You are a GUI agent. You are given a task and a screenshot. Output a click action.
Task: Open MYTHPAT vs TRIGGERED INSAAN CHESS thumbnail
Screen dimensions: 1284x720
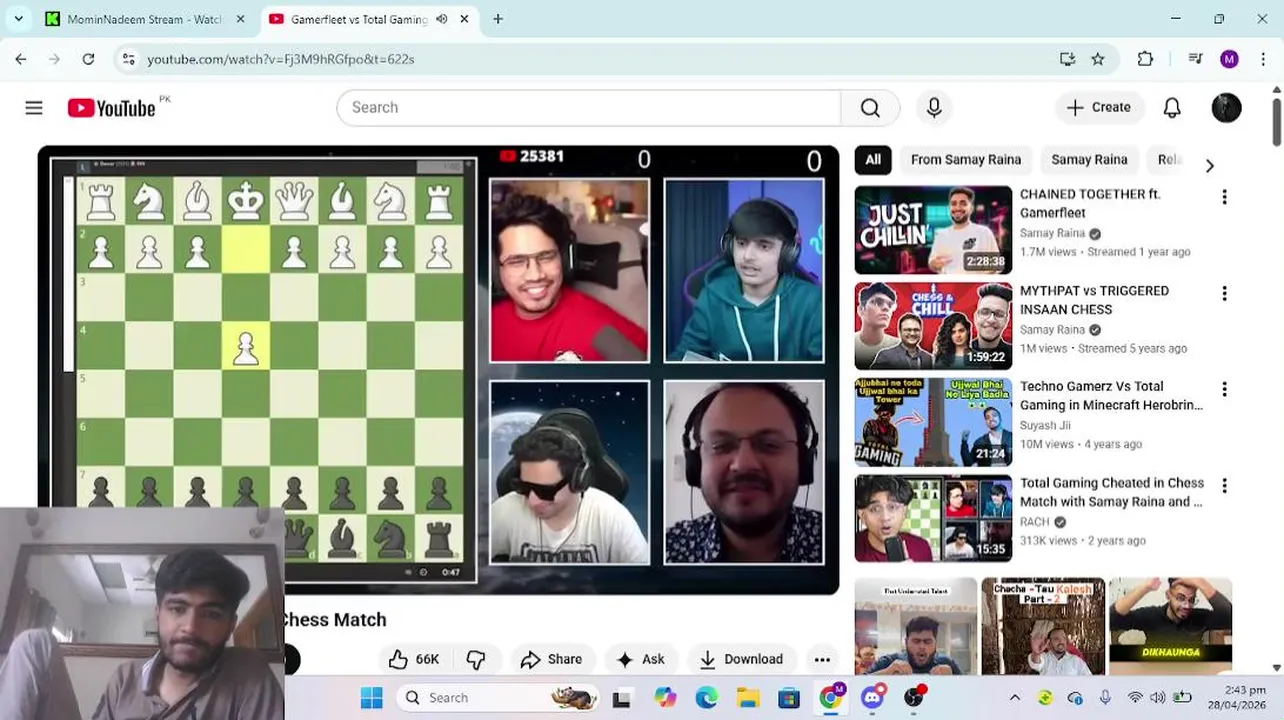933,326
